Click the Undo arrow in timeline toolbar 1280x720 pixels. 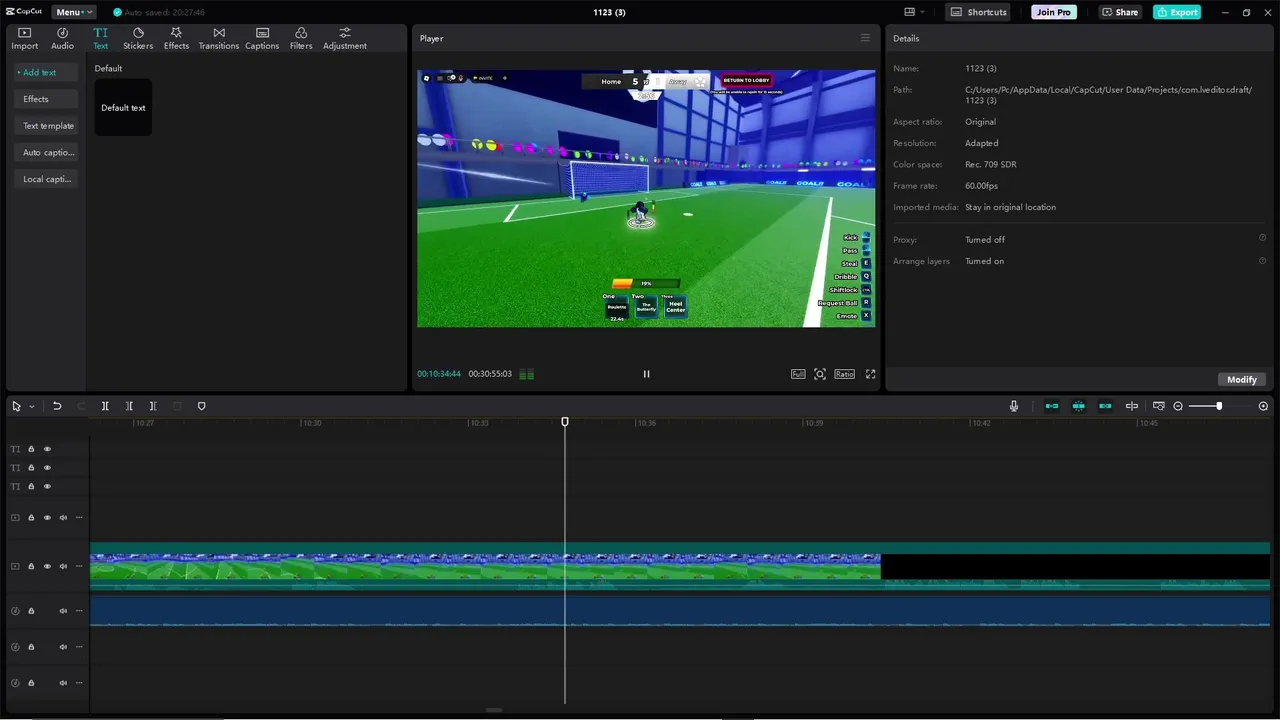pyautogui.click(x=57, y=406)
